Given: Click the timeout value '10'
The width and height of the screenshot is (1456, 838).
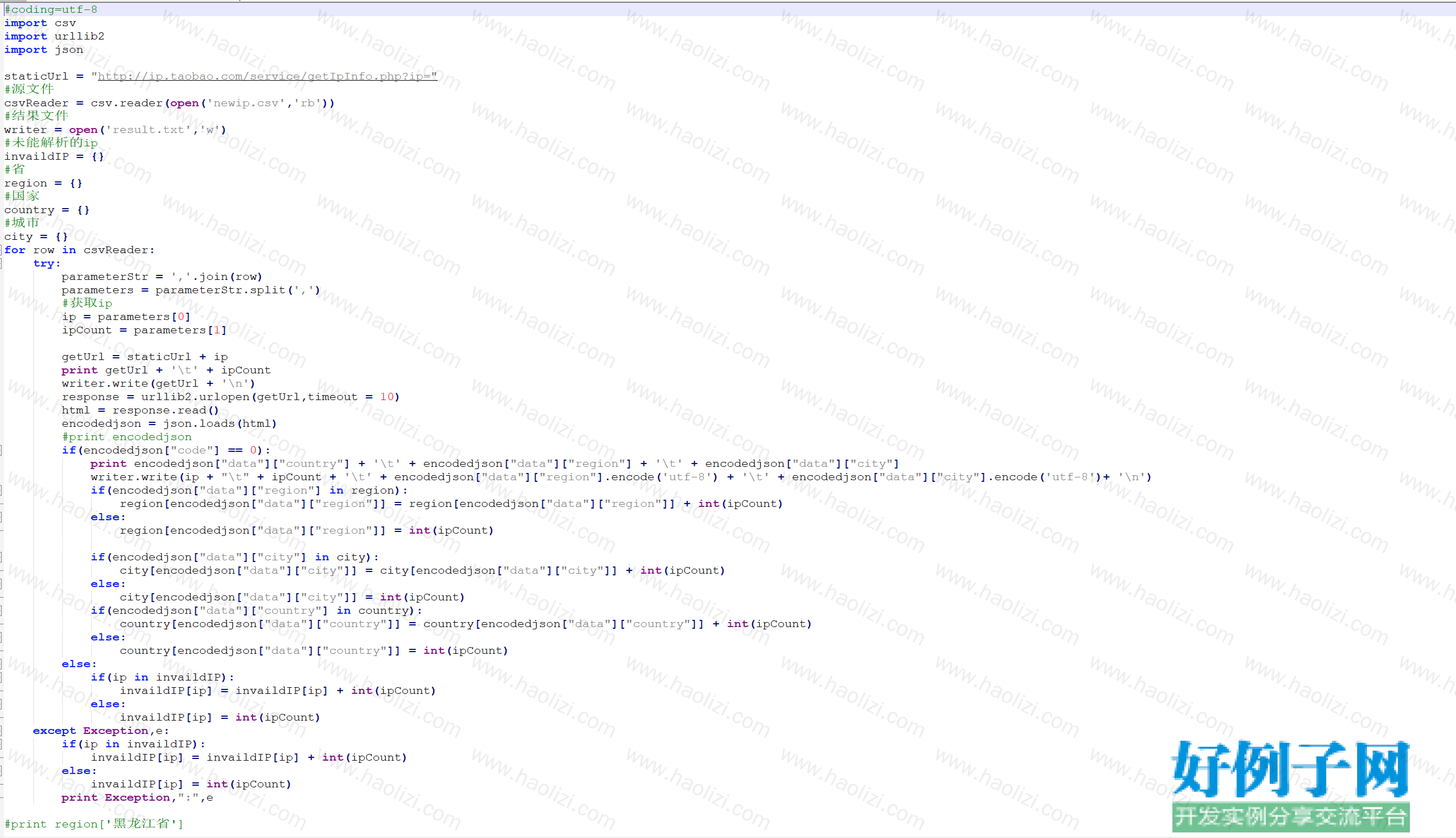Looking at the screenshot, I should [387, 397].
